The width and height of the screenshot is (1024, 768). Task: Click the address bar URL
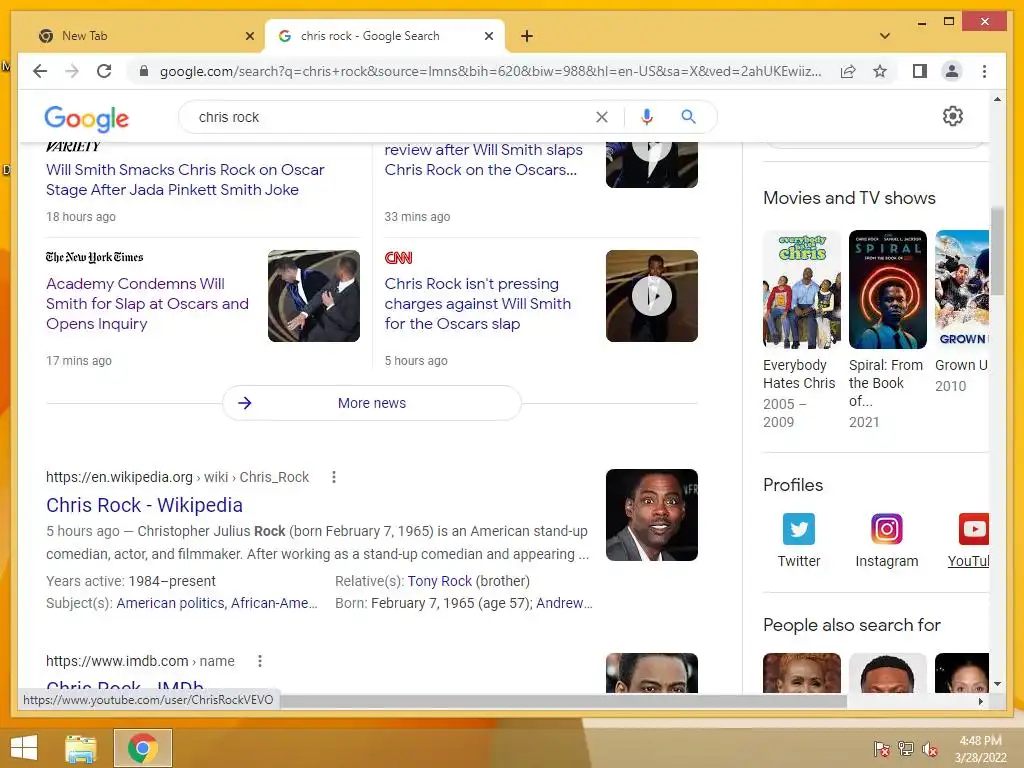click(490, 71)
